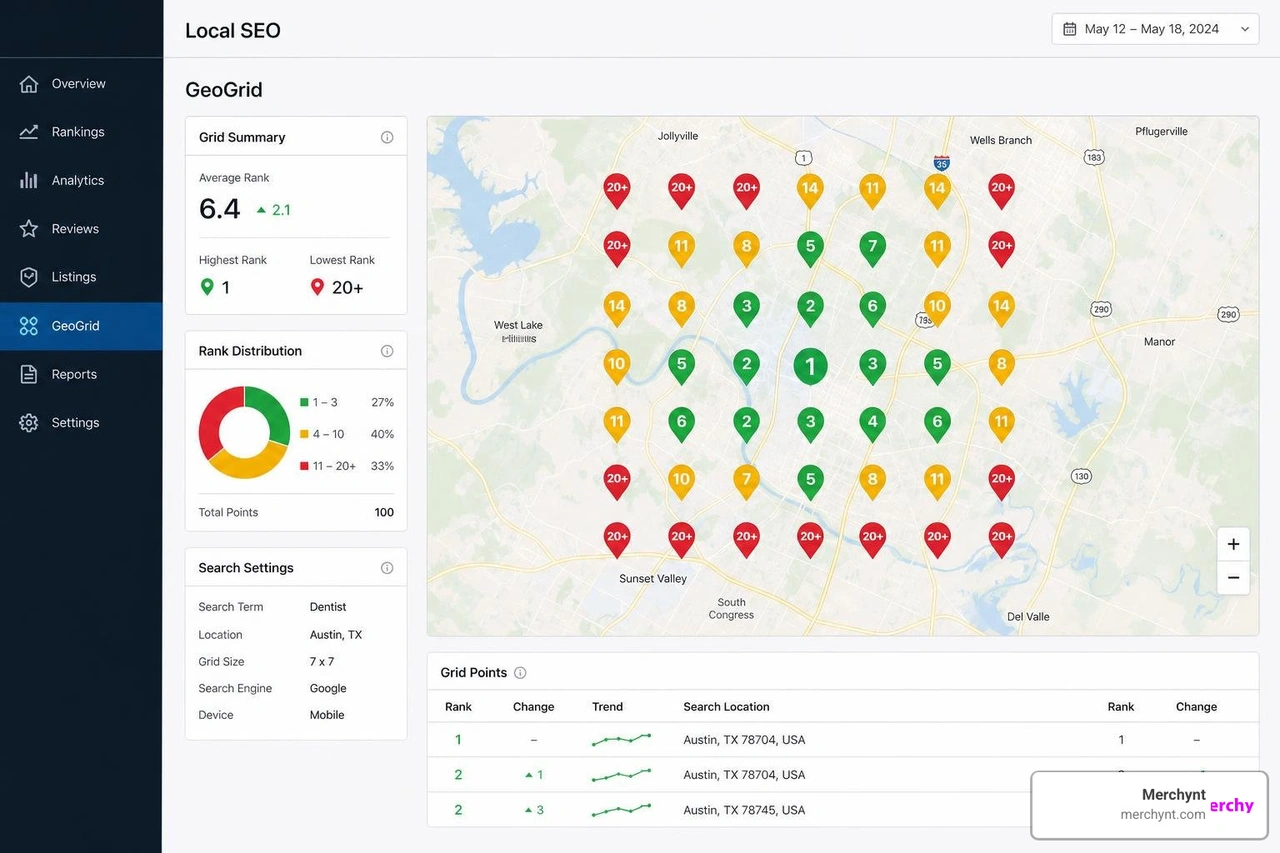Image resolution: width=1280 pixels, height=853 pixels.
Task: Click the green Highest Rank pin icon
Action: (207, 287)
